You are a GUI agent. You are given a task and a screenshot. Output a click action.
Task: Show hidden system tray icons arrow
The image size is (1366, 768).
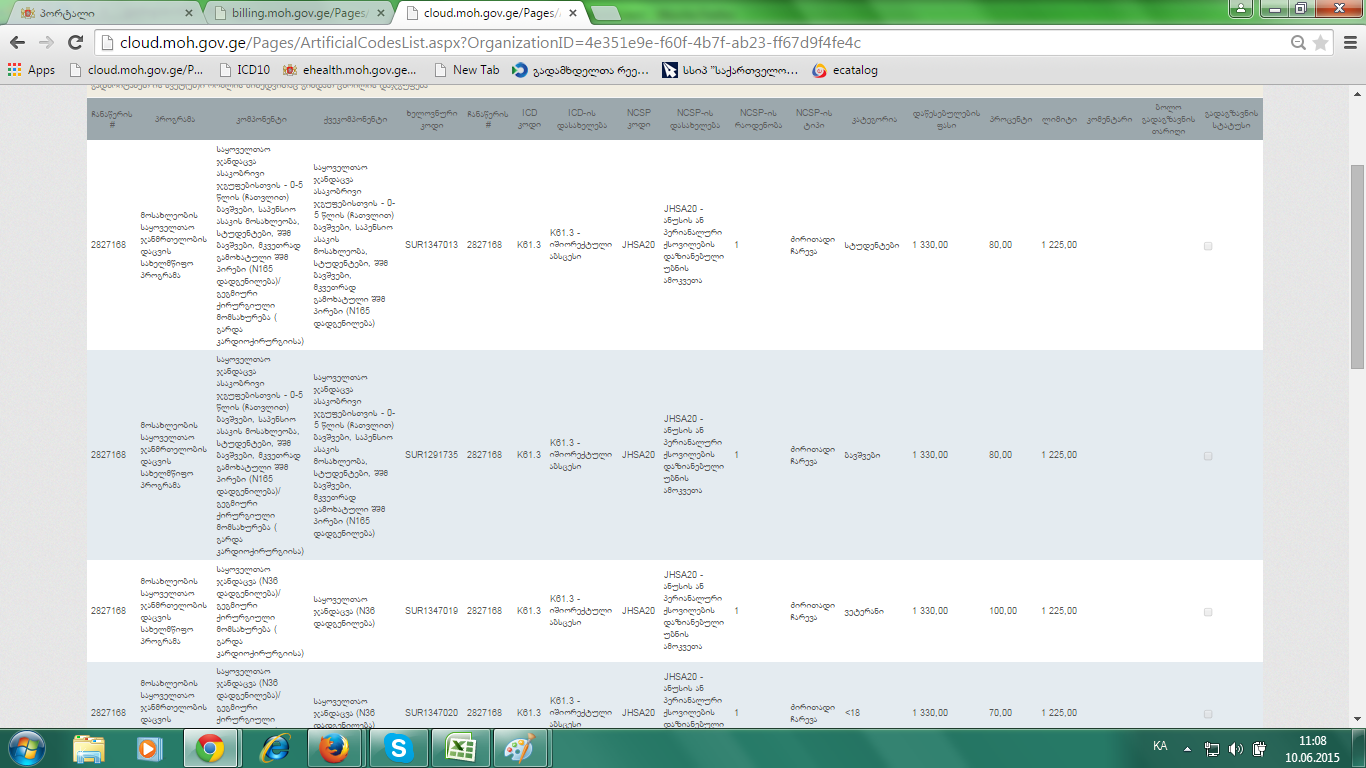1187,747
